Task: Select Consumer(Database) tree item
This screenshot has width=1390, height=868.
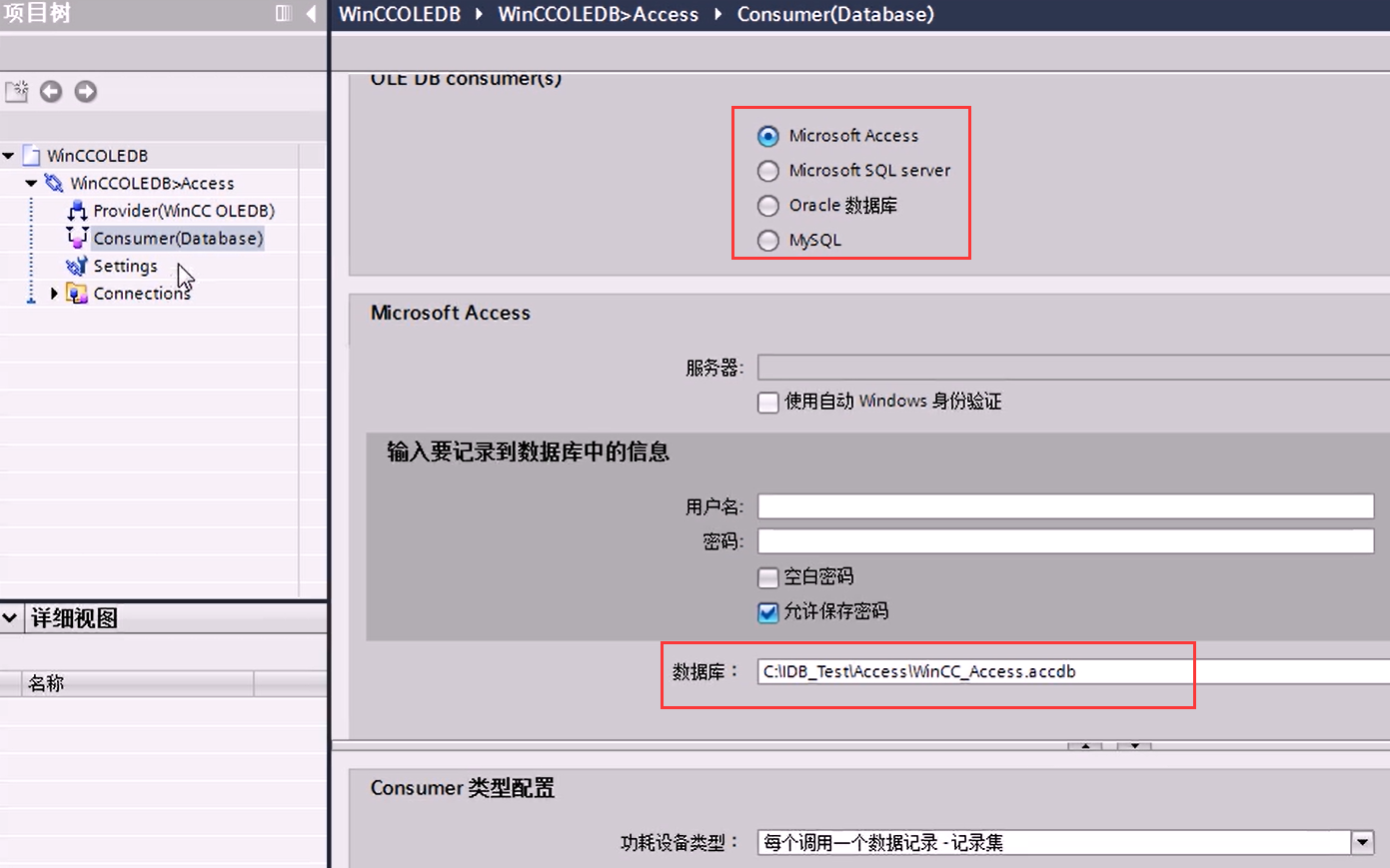Action: [x=178, y=239]
